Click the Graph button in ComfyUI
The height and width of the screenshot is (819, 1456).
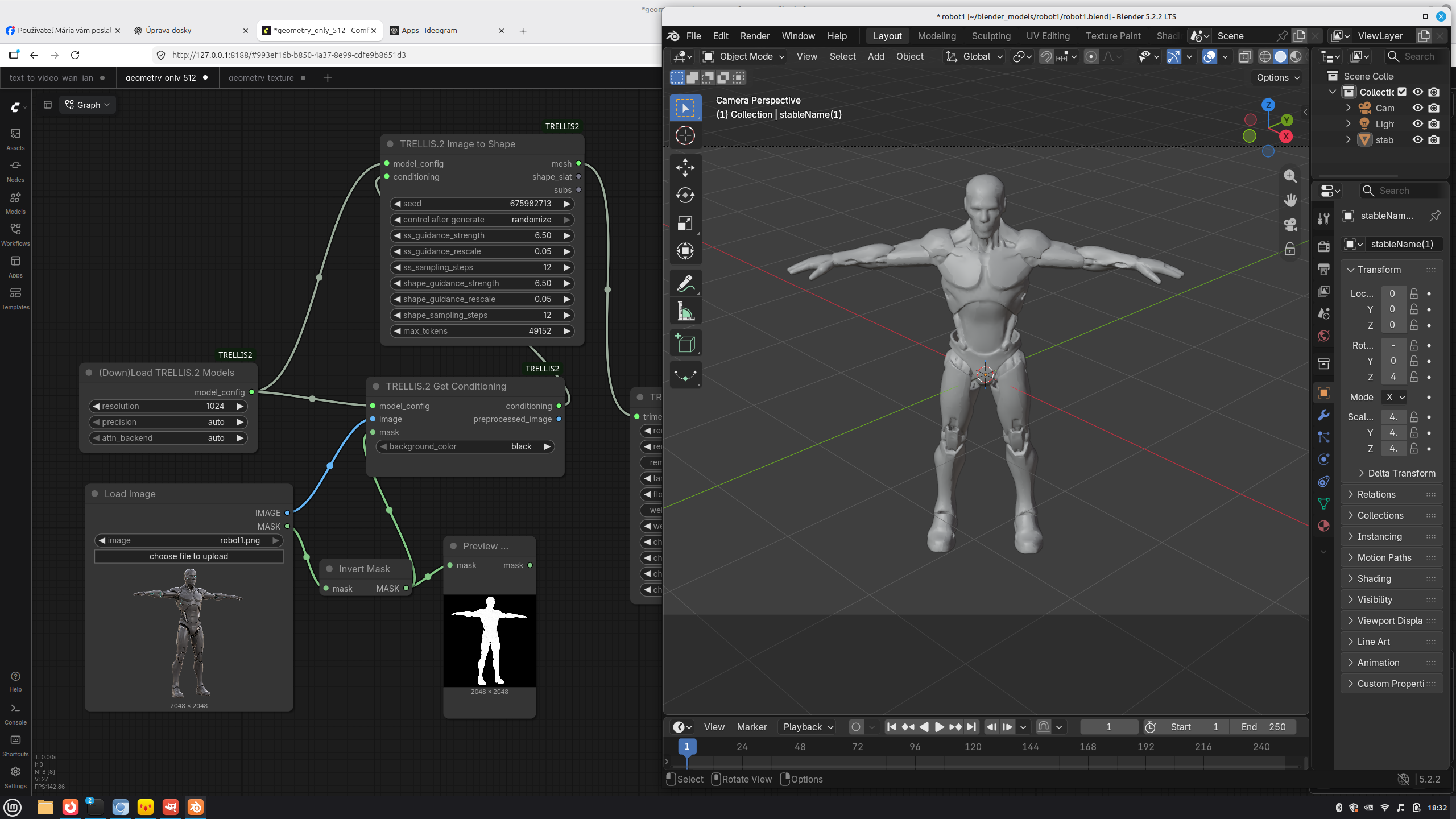[88, 105]
